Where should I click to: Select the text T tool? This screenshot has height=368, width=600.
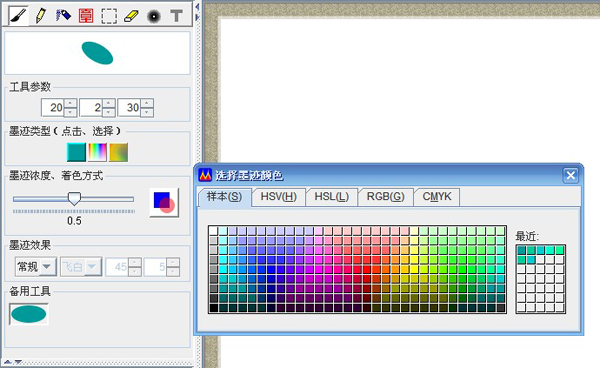[176, 16]
